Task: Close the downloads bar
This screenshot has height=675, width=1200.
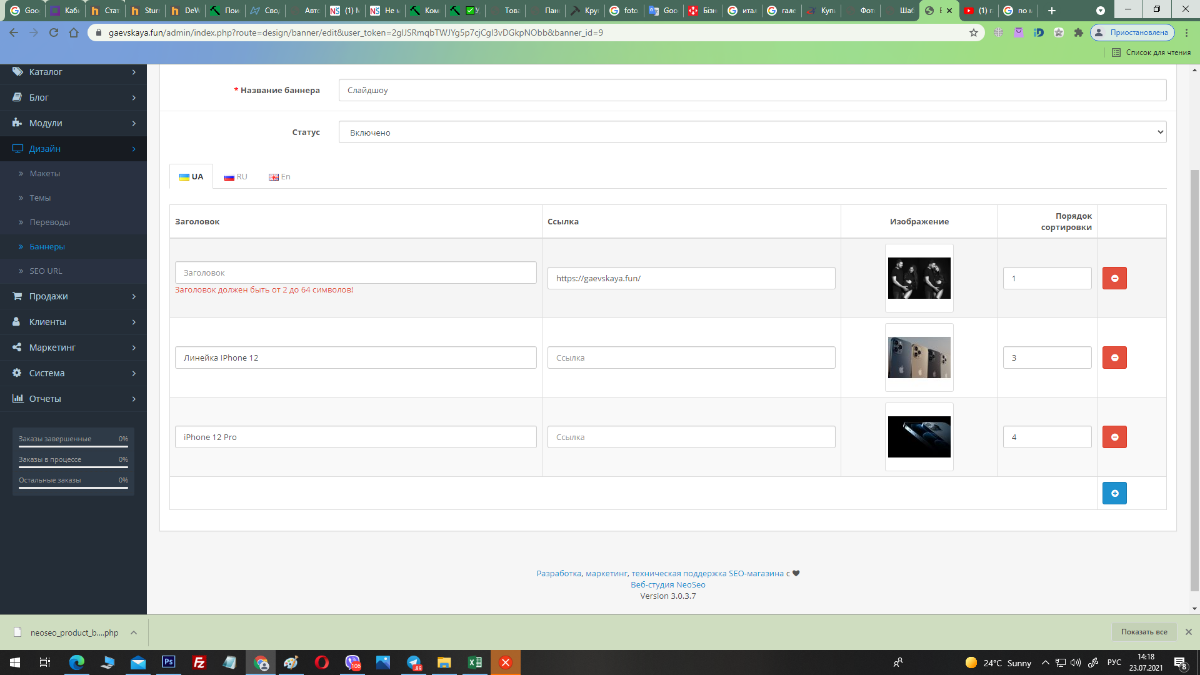Action: tap(1188, 632)
